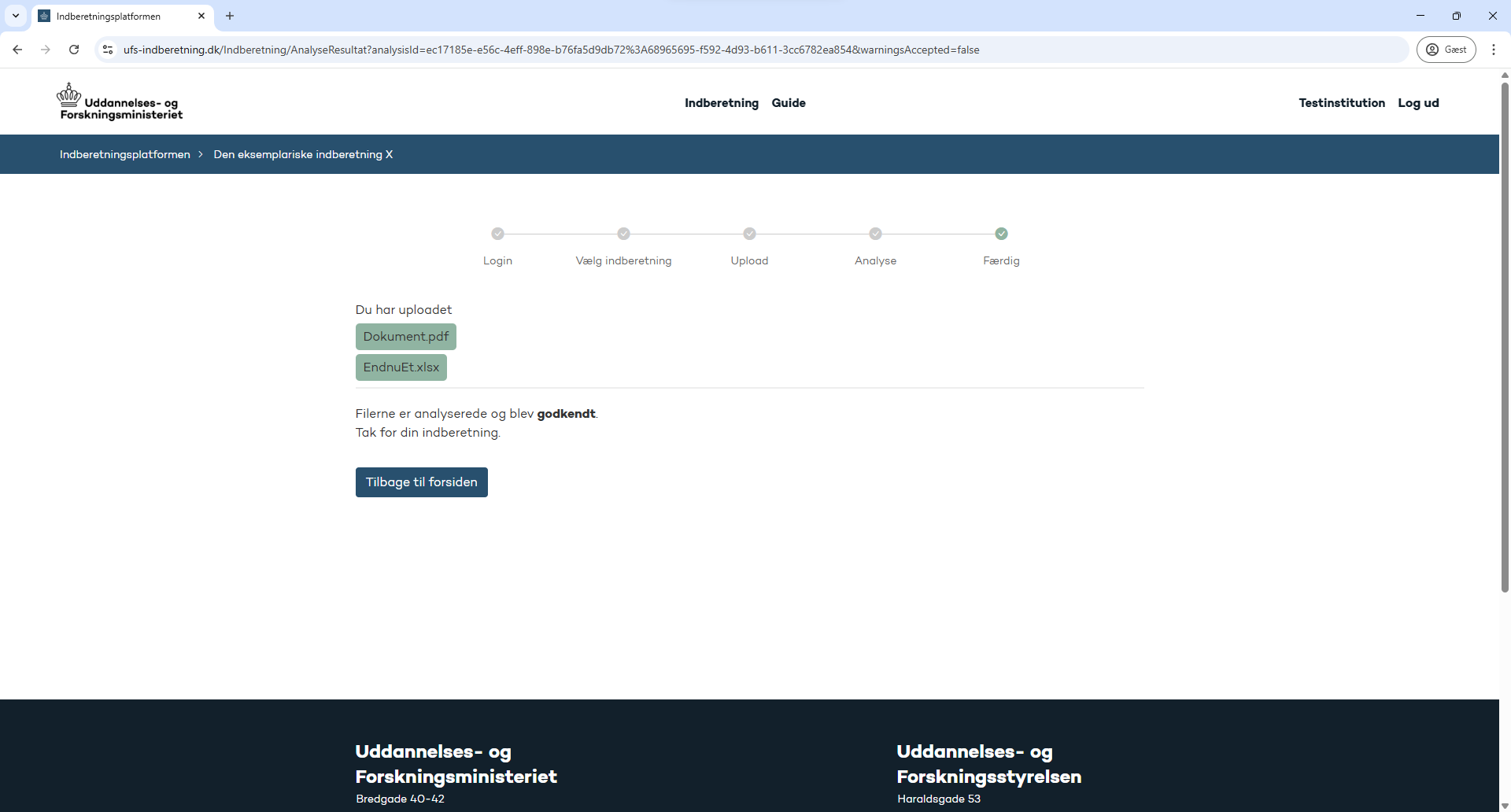
Task: Click the 'Færdig' step label
Action: [1001, 260]
